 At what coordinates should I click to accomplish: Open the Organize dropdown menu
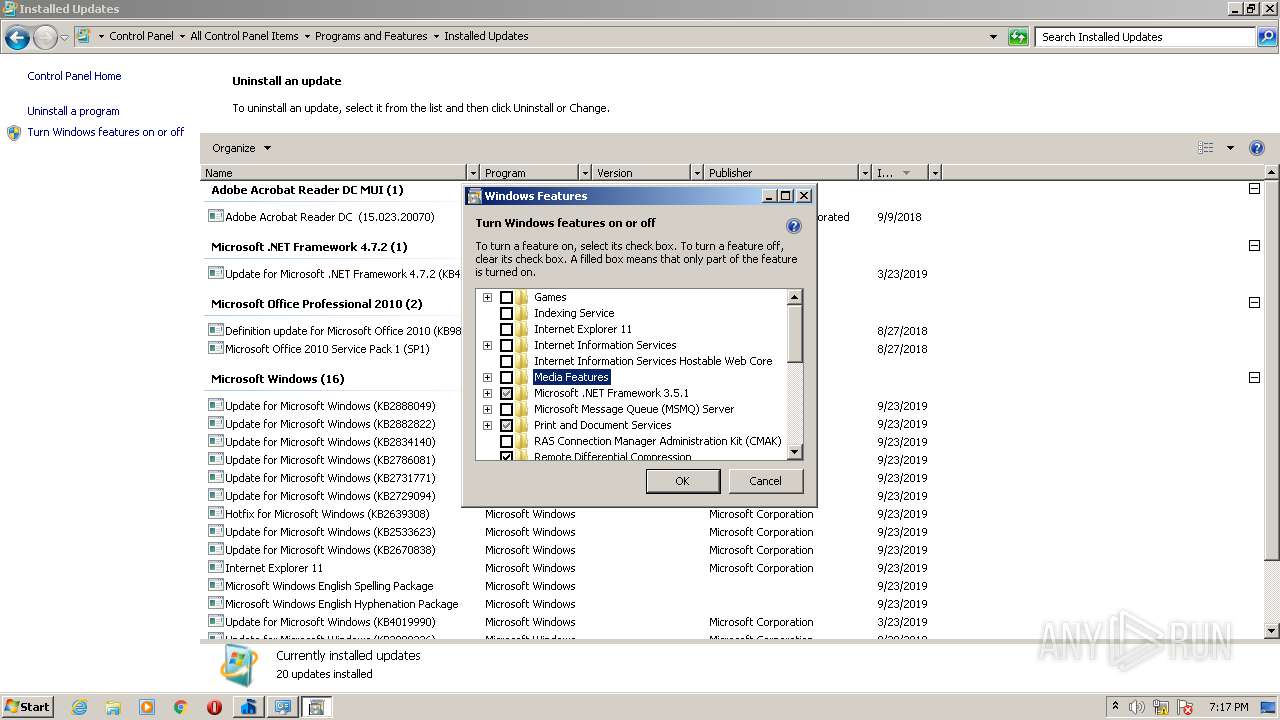pos(241,148)
